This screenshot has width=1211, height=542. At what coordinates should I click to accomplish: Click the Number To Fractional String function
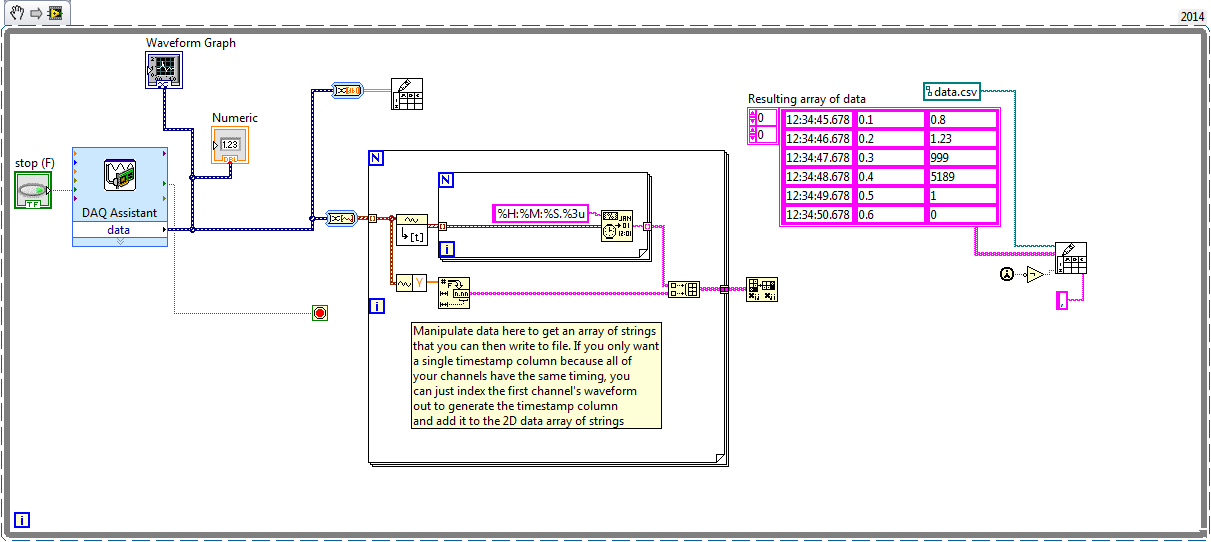[453, 292]
